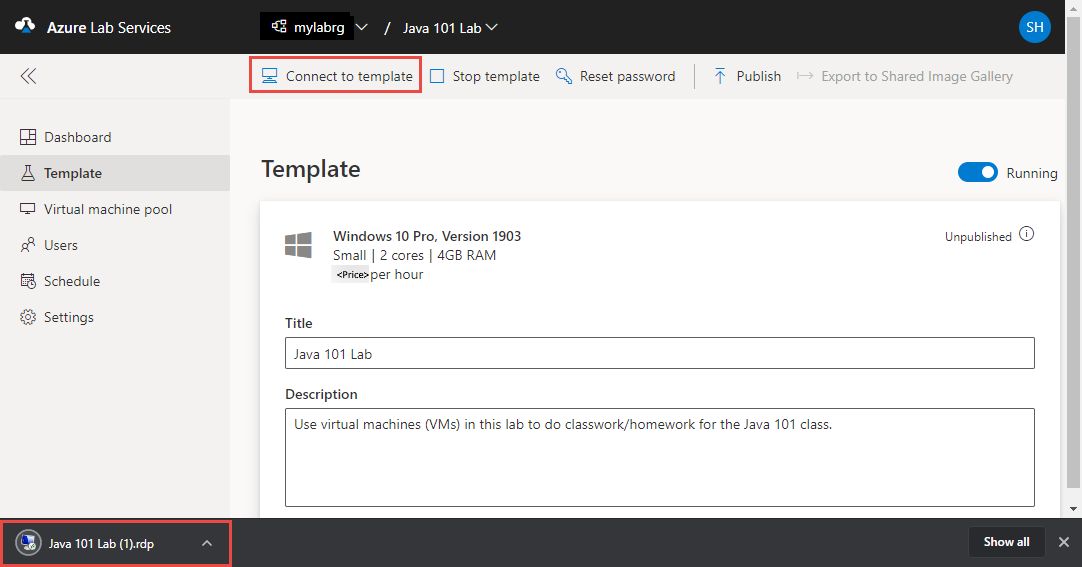
Task: Click the Template flask icon
Action: (x=28, y=173)
